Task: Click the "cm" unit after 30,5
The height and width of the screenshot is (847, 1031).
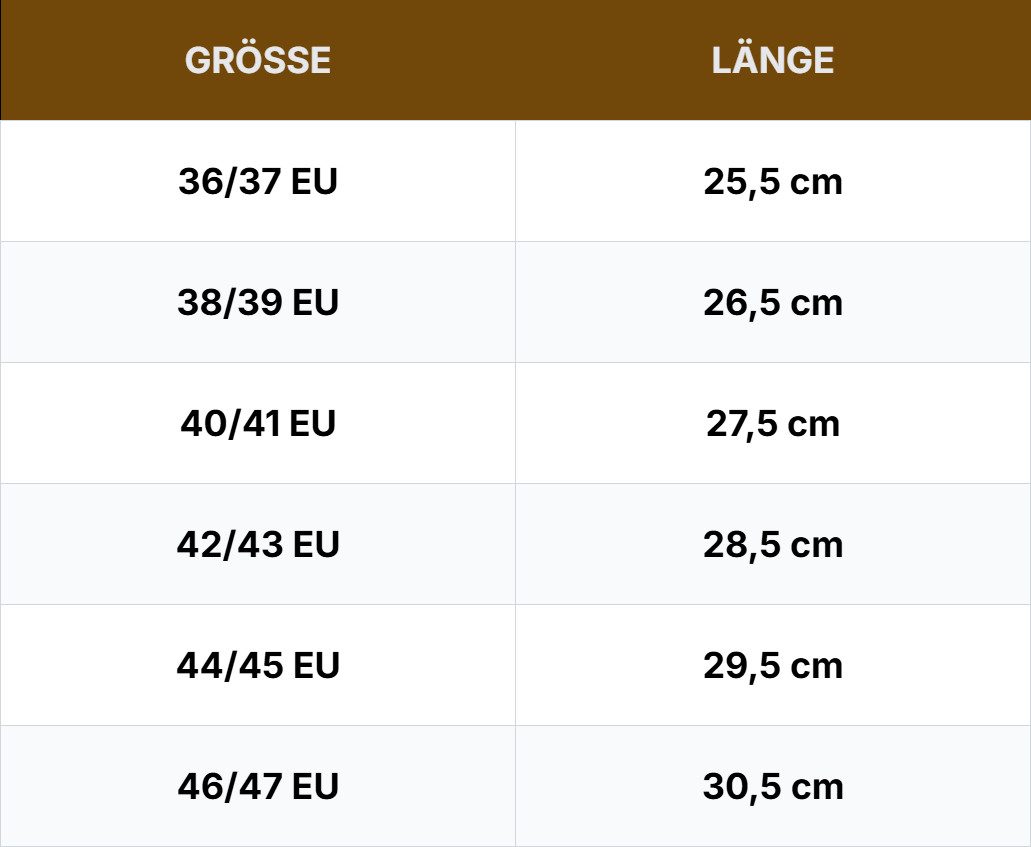Action: (817, 787)
